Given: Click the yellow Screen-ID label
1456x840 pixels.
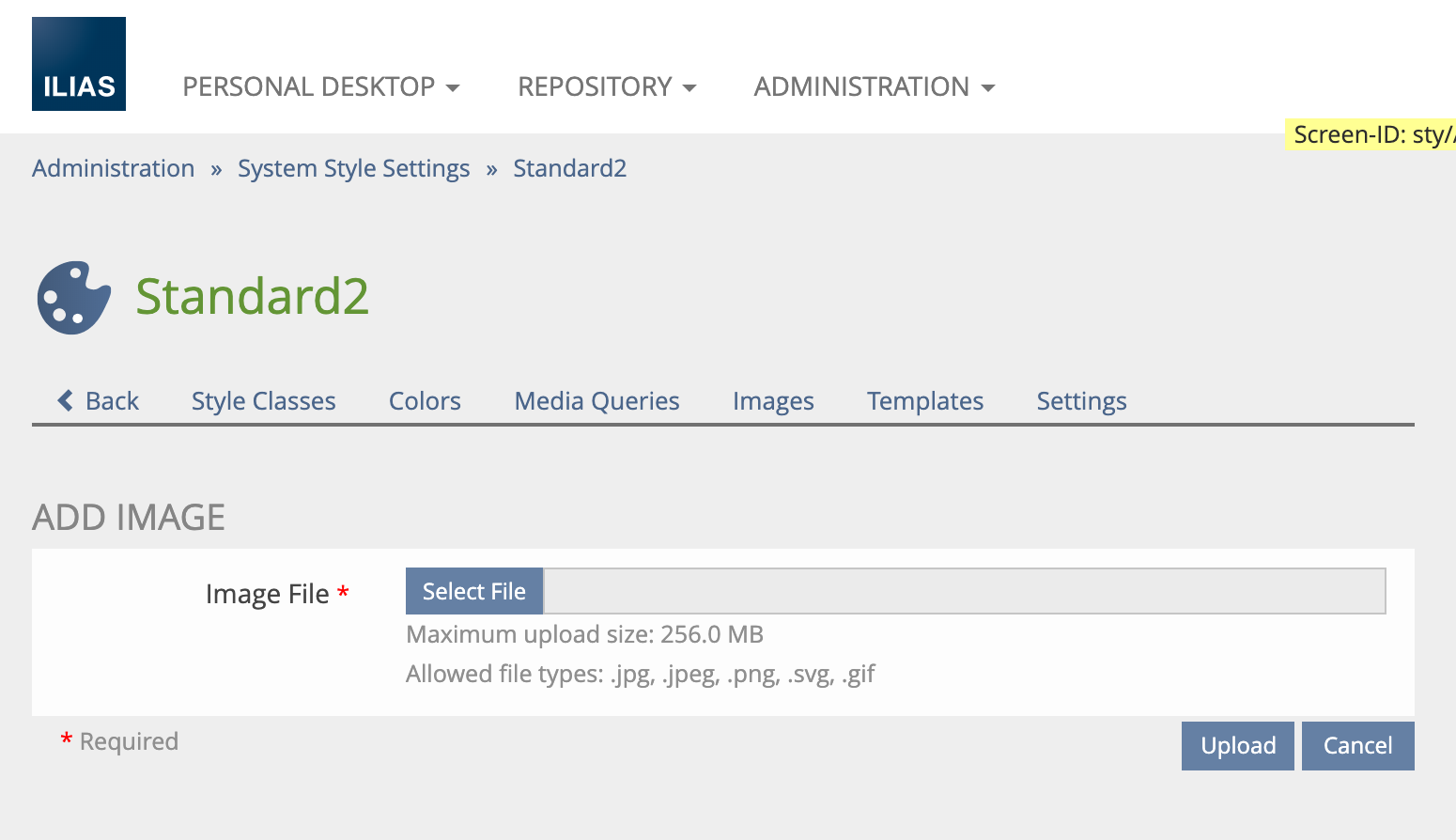Looking at the screenshot, I should point(1371,134).
